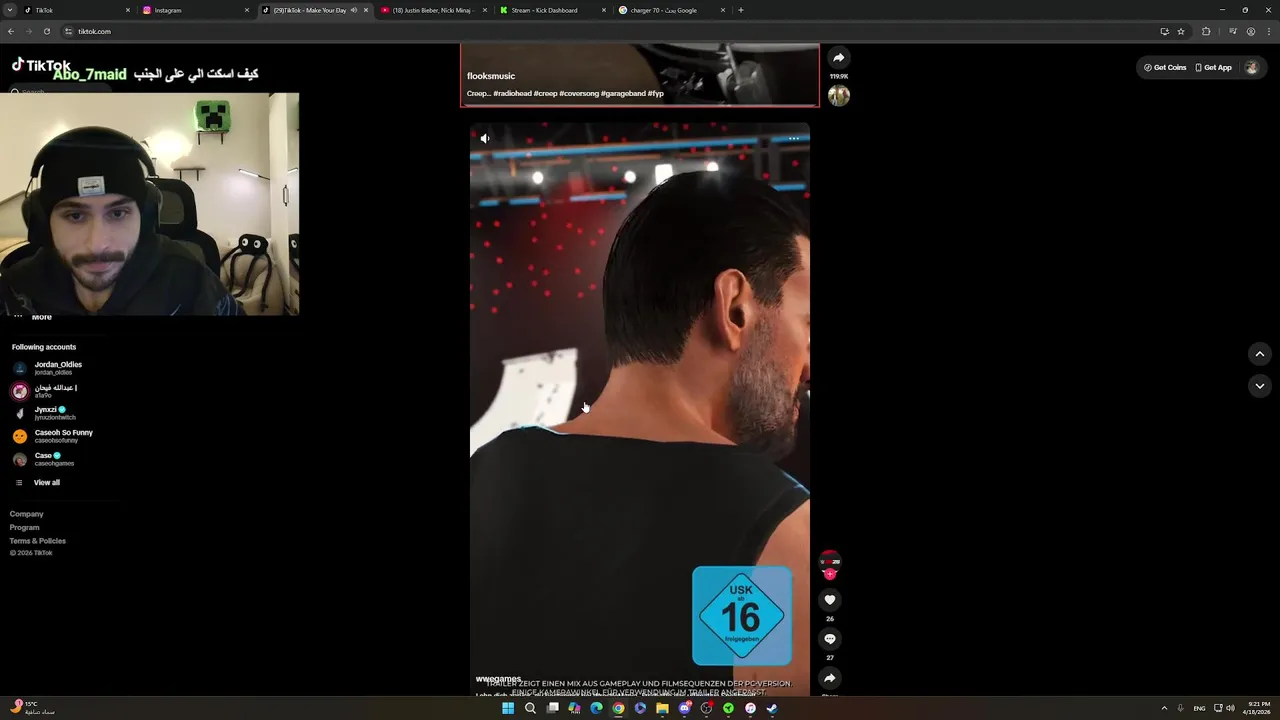Follow the creator via the red plus badge
Screen dimensions: 1280x720
pyautogui.click(x=829, y=575)
